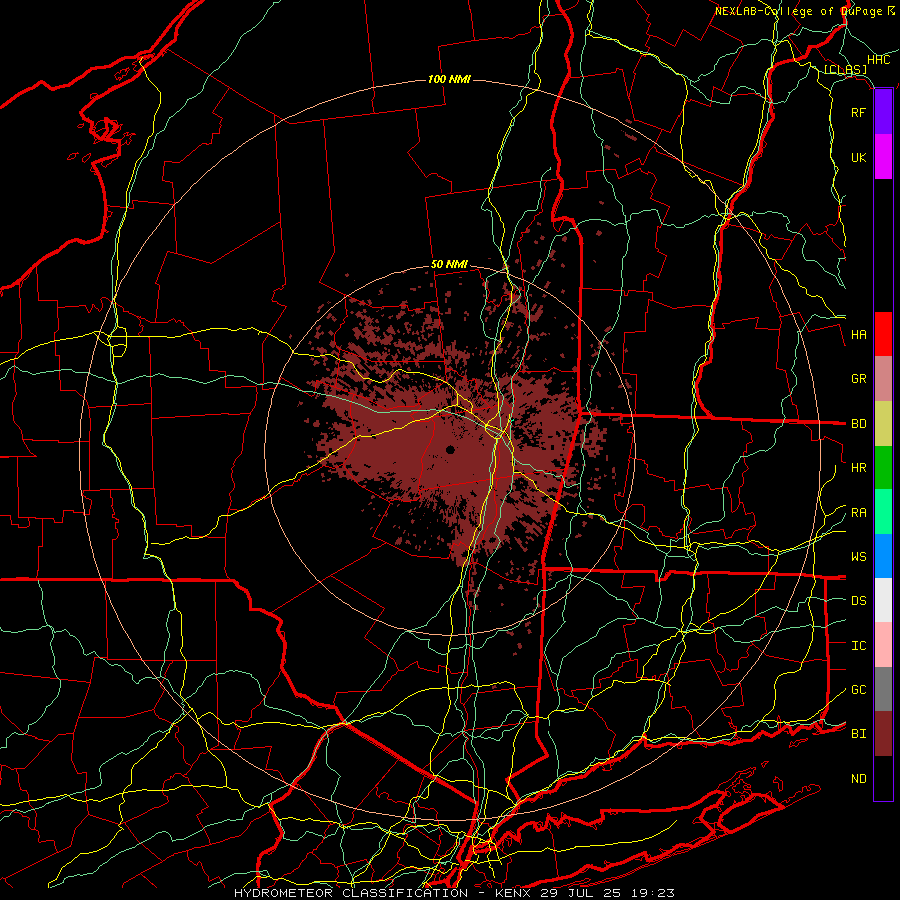Click the DS legend label
900x900 pixels.
click(x=859, y=601)
